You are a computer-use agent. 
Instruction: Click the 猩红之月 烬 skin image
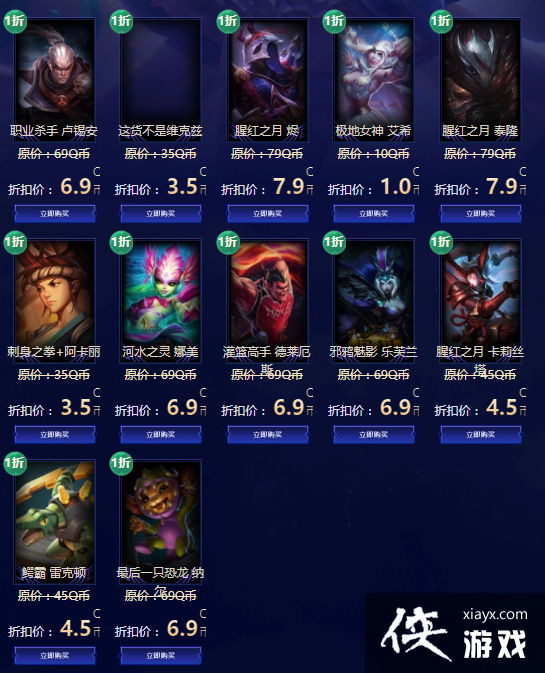tap(267, 79)
